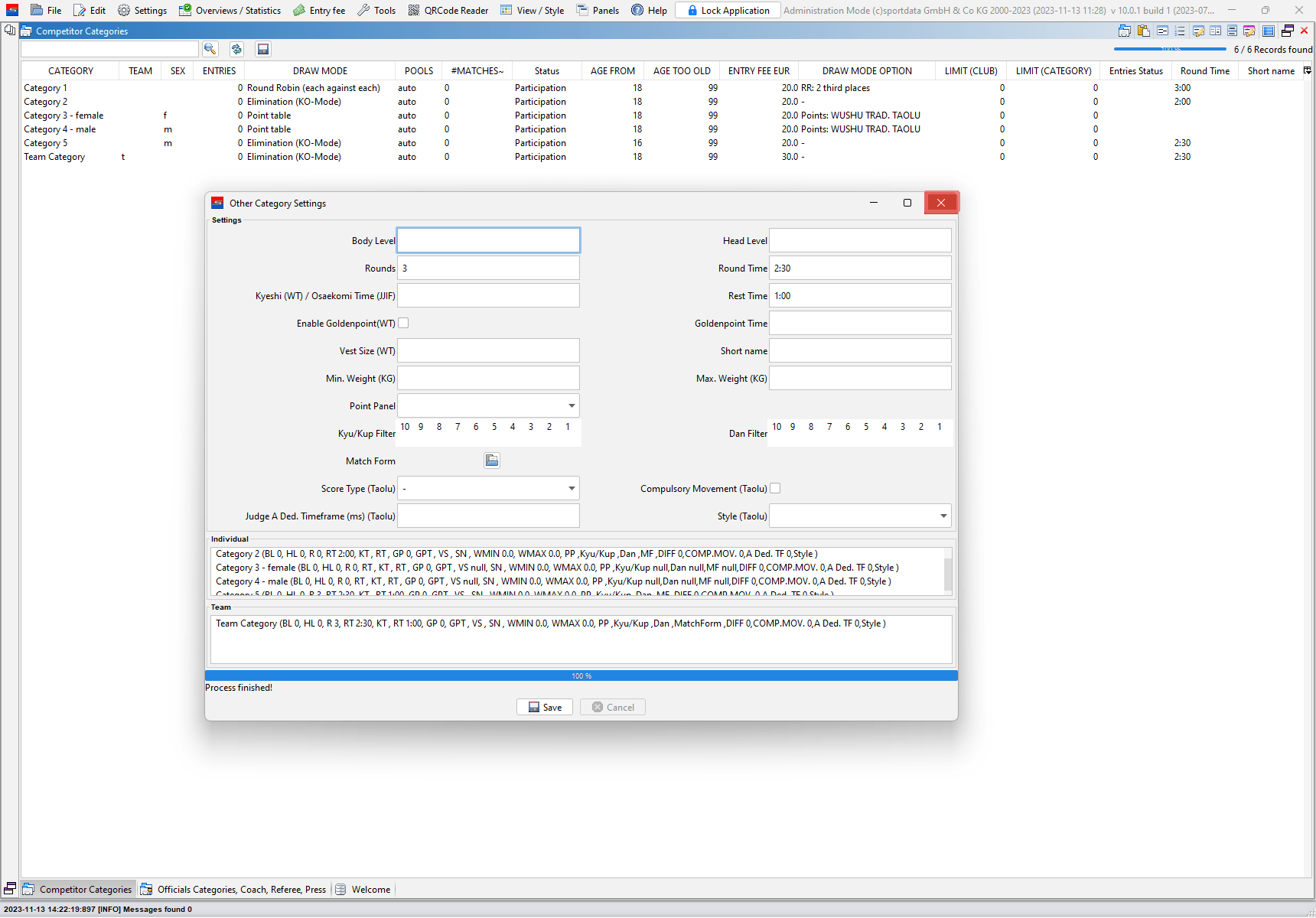The height and width of the screenshot is (918, 1316).
Task: Click the 100% progress bar in dialog
Action: coord(581,676)
